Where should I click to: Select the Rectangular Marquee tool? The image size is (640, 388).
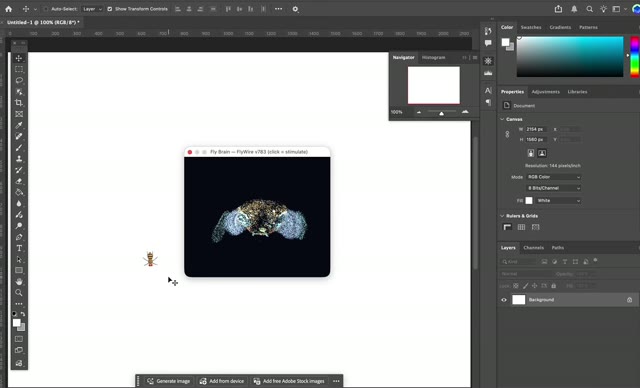[x=19, y=69]
